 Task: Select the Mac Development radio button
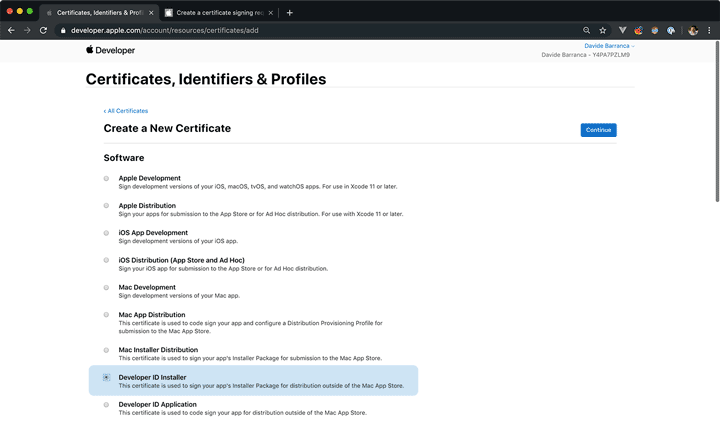pos(106,288)
